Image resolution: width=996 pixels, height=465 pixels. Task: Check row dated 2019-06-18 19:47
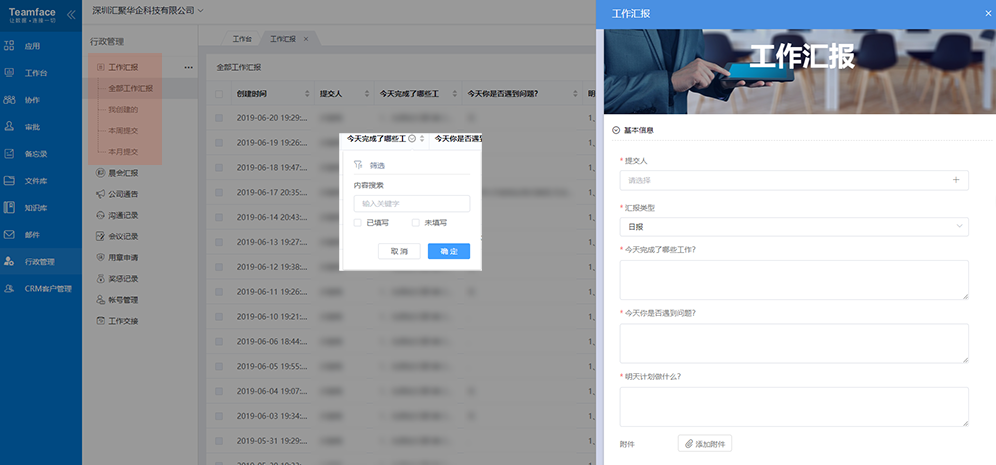point(219,168)
